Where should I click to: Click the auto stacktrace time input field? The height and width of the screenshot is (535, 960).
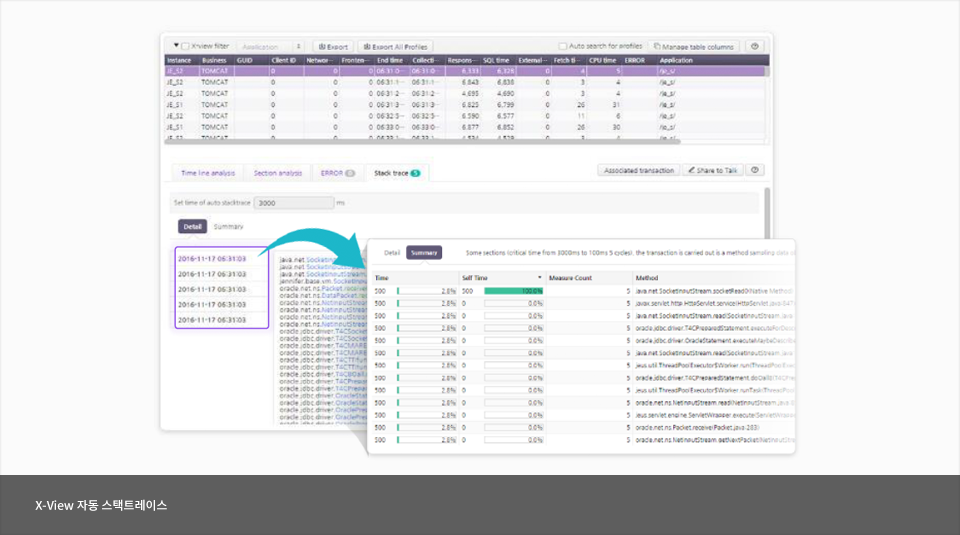pyautogui.click(x=292, y=202)
